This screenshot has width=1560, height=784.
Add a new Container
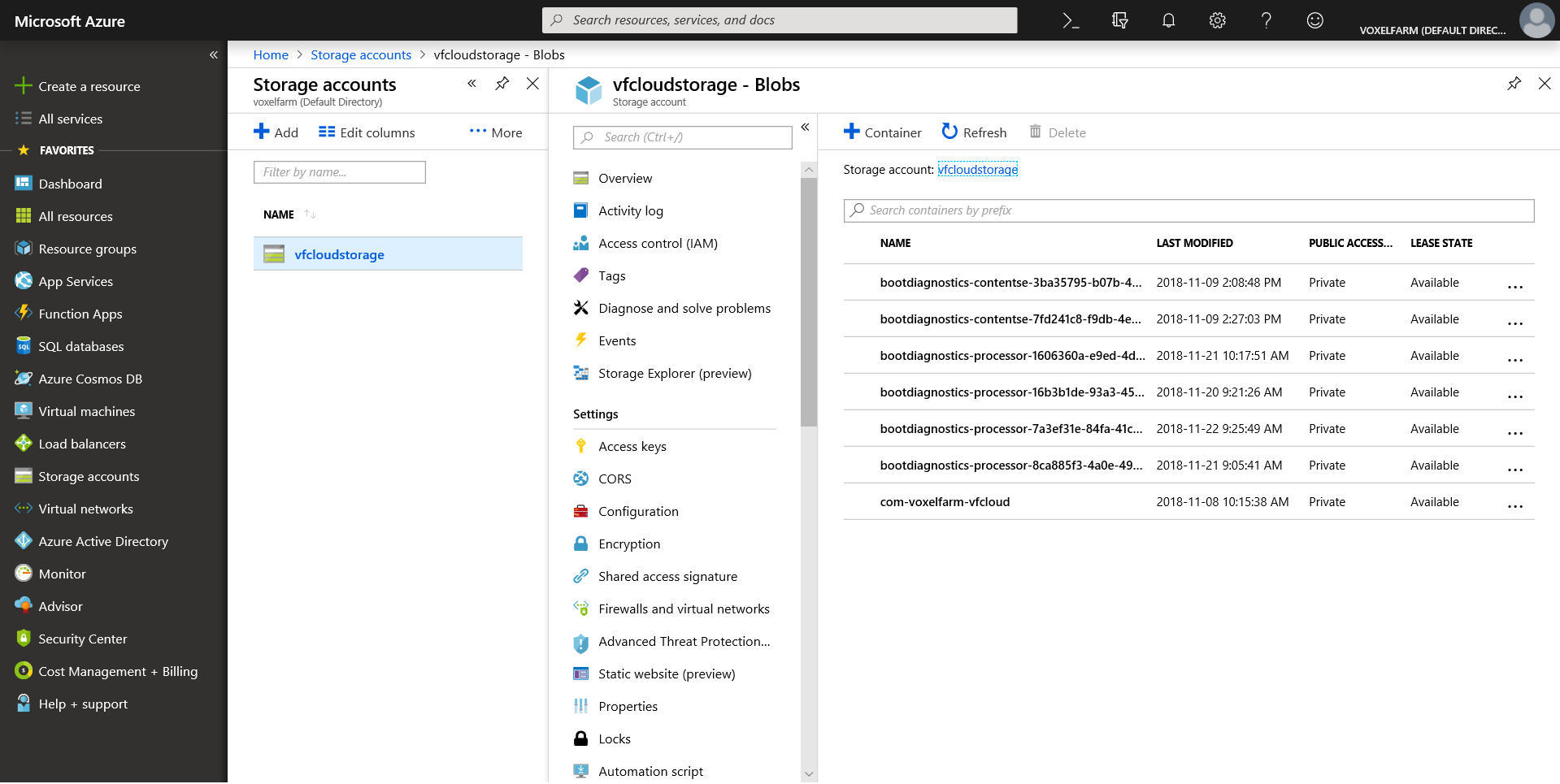[x=882, y=132]
